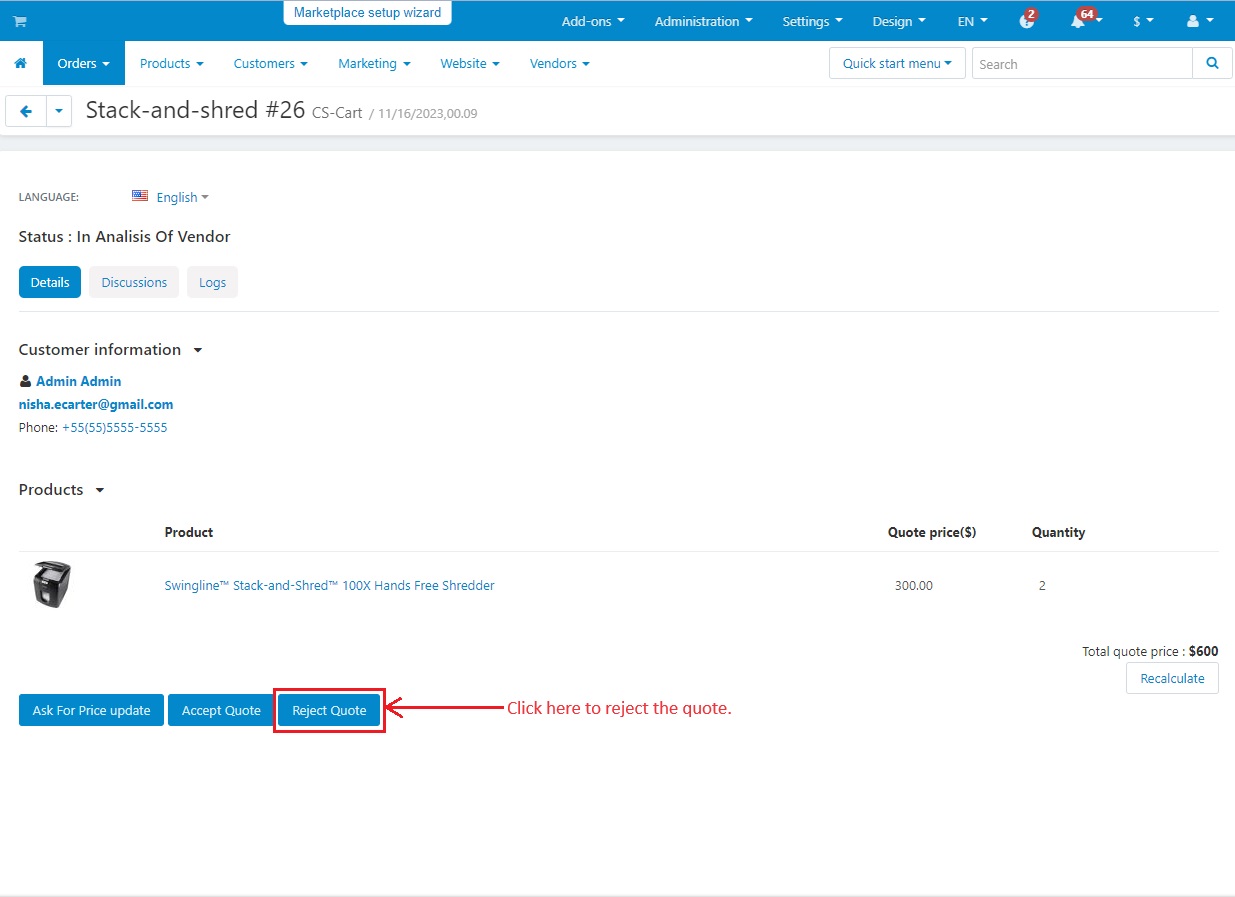Switch to the Discussions tab
Screen dimensions: 1235x897
(x=134, y=282)
